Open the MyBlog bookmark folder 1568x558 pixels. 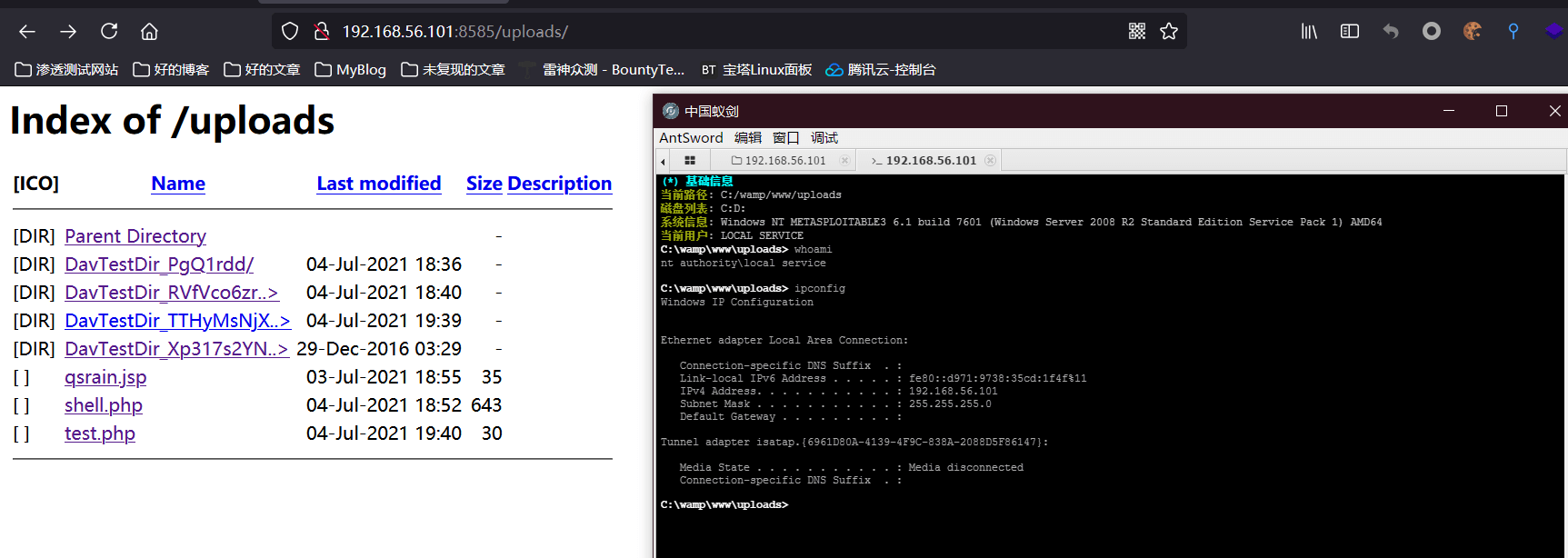point(350,70)
